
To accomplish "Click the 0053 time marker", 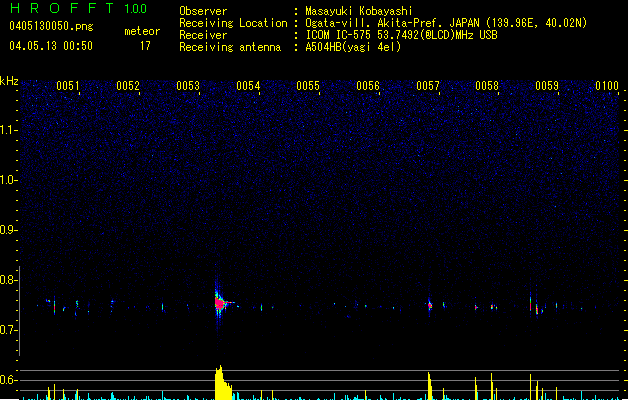I will click(x=188, y=86).
